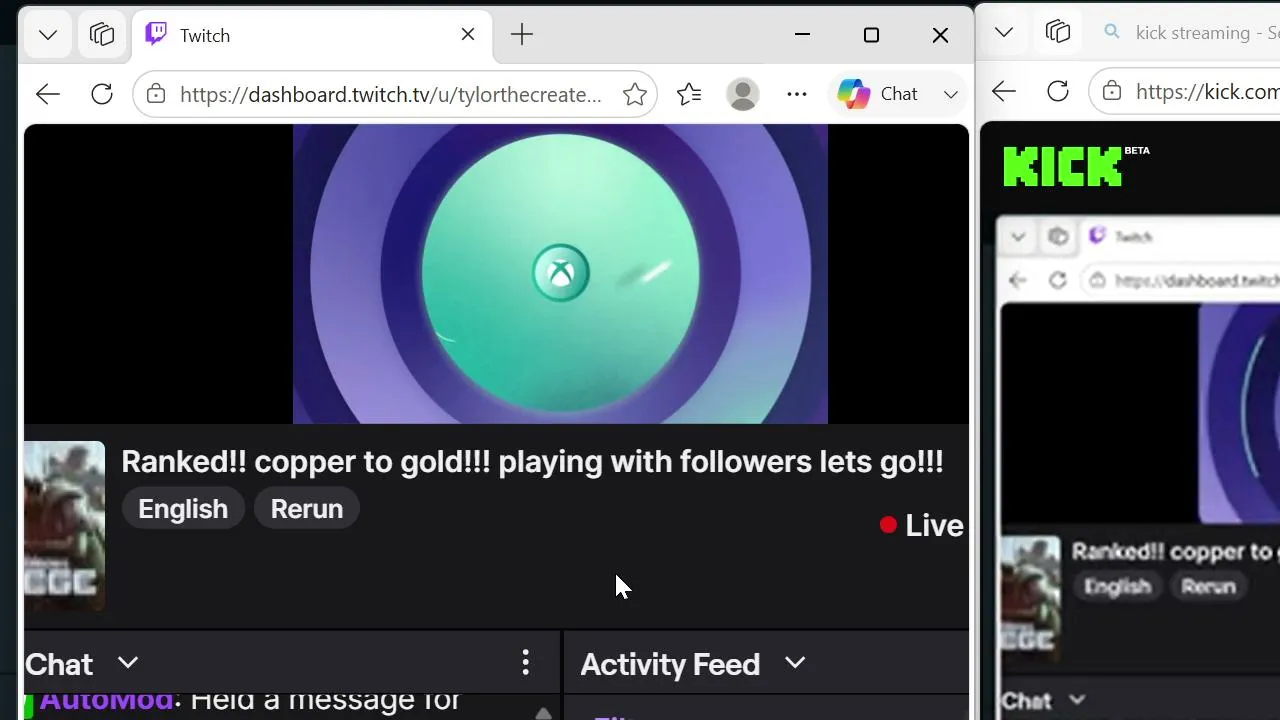Expand the Chat panel dropdown chevron
1280x720 pixels.
[x=128, y=662]
